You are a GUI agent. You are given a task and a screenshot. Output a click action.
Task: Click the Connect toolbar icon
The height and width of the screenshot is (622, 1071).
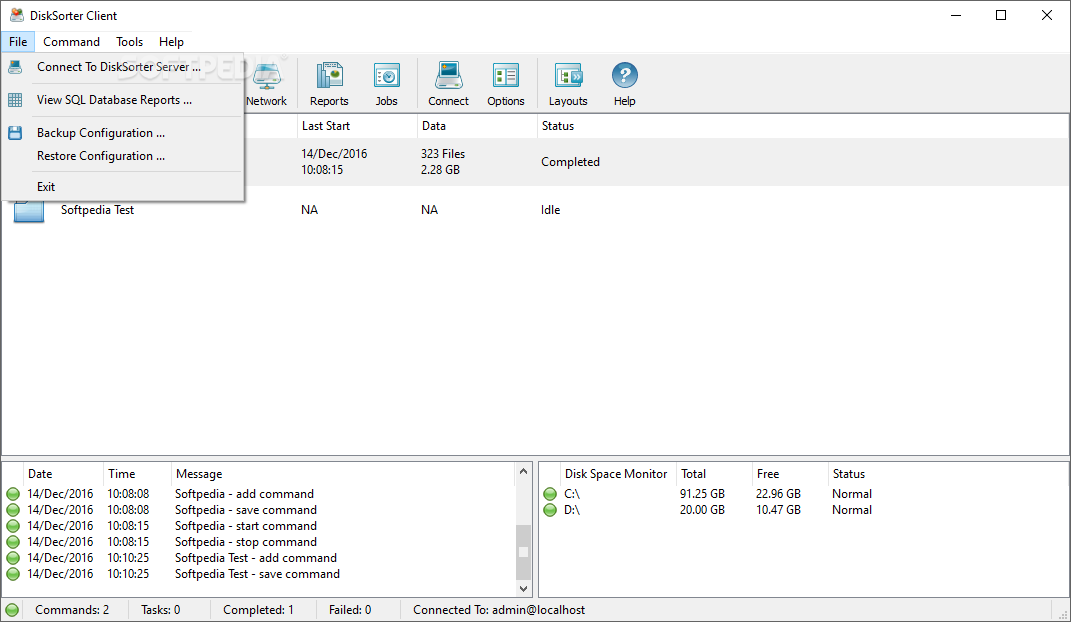tap(449, 84)
